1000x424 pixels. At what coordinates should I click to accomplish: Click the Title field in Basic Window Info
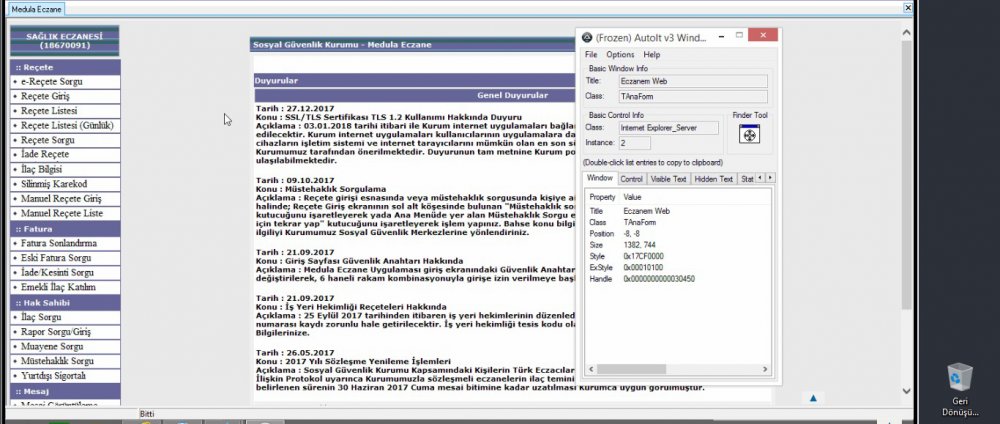pos(693,81)
